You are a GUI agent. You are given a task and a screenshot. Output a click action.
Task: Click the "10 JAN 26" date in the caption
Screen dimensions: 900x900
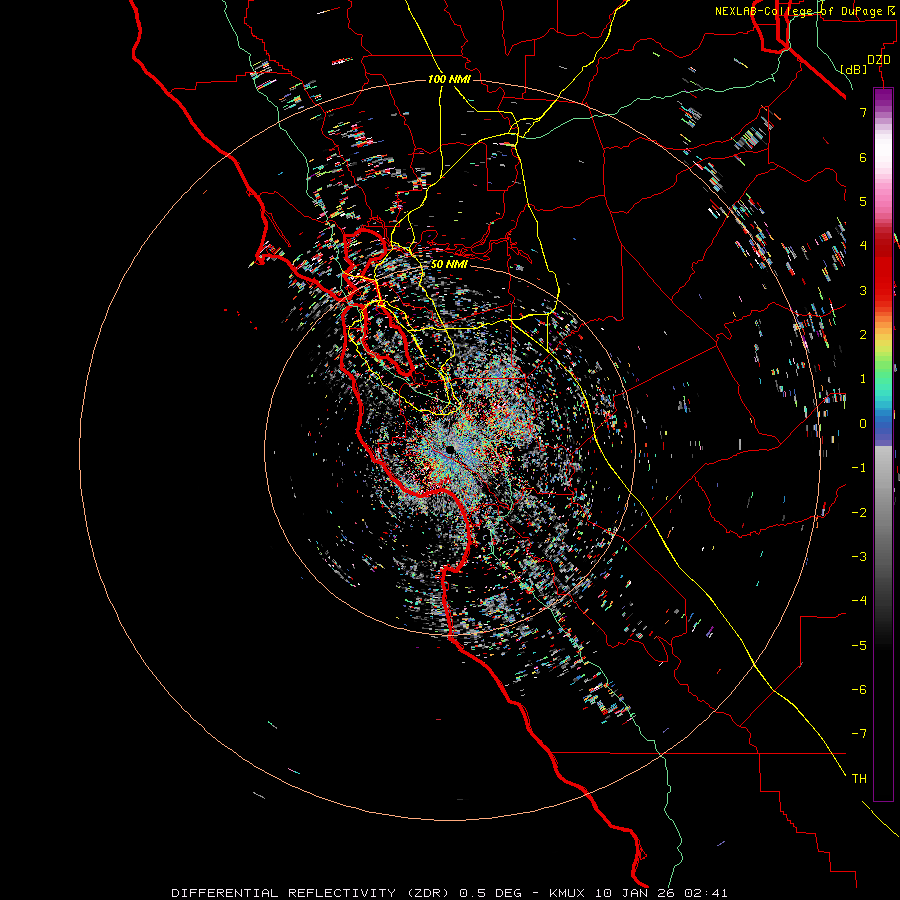636,893
